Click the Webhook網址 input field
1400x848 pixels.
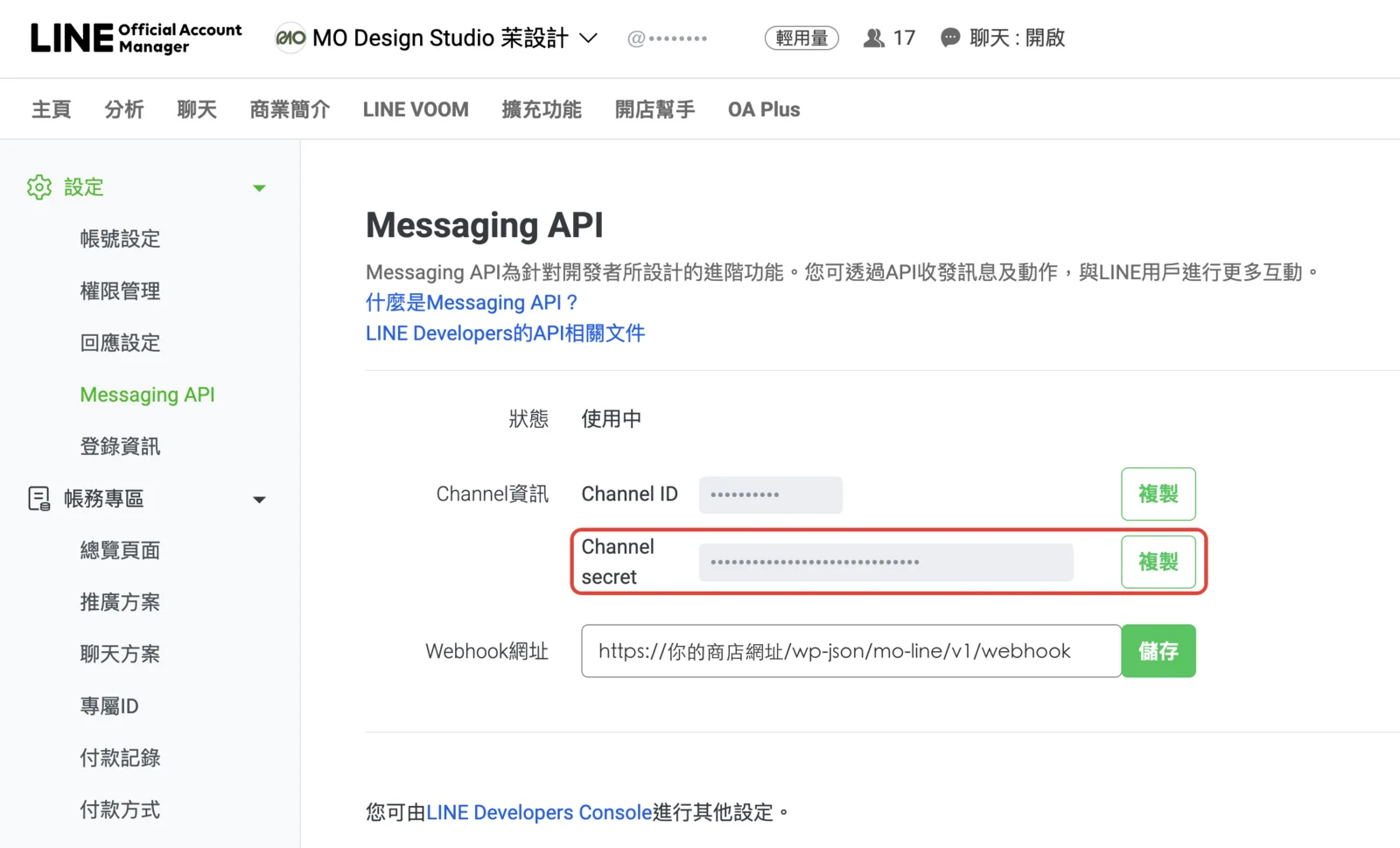[850, 651]
